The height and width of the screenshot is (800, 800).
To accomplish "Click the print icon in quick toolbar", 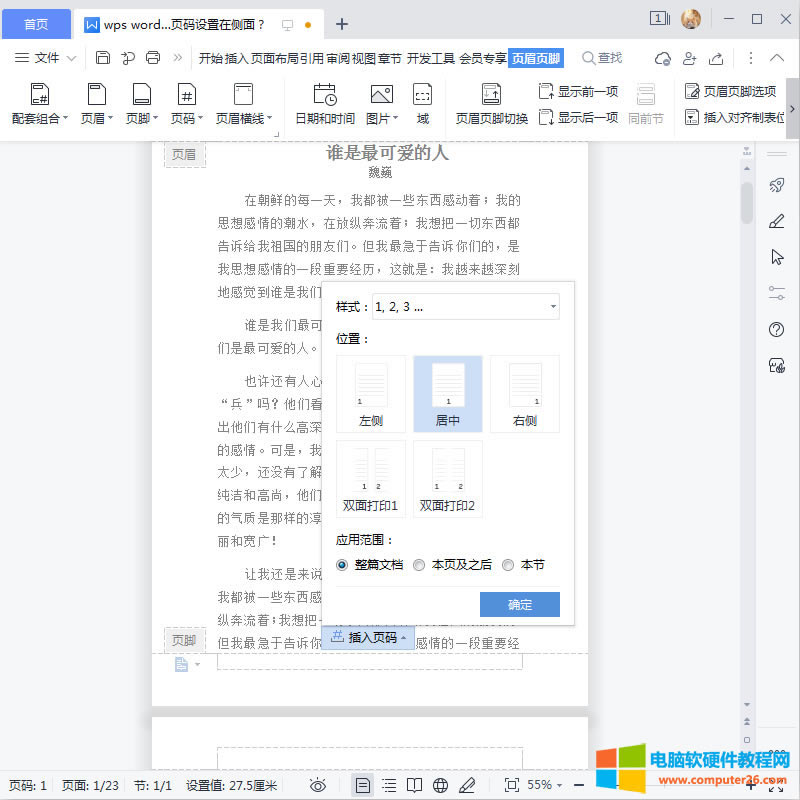I will pyautogui.click(x=153, y=58).
